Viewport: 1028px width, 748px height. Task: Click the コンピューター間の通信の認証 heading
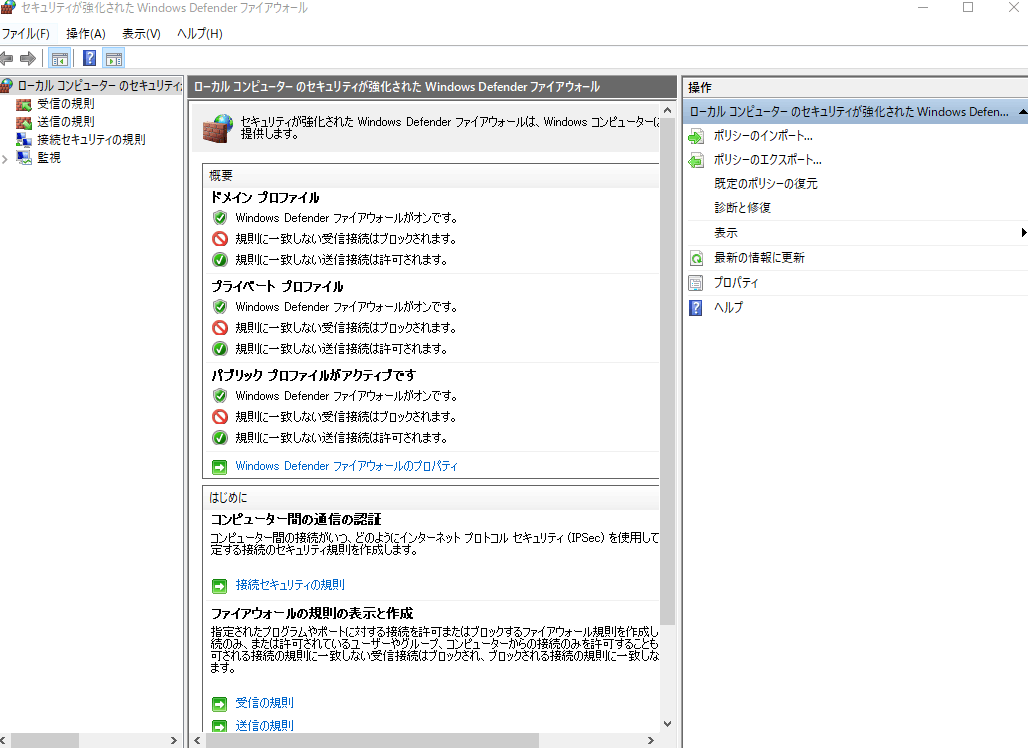coord(296,519)
